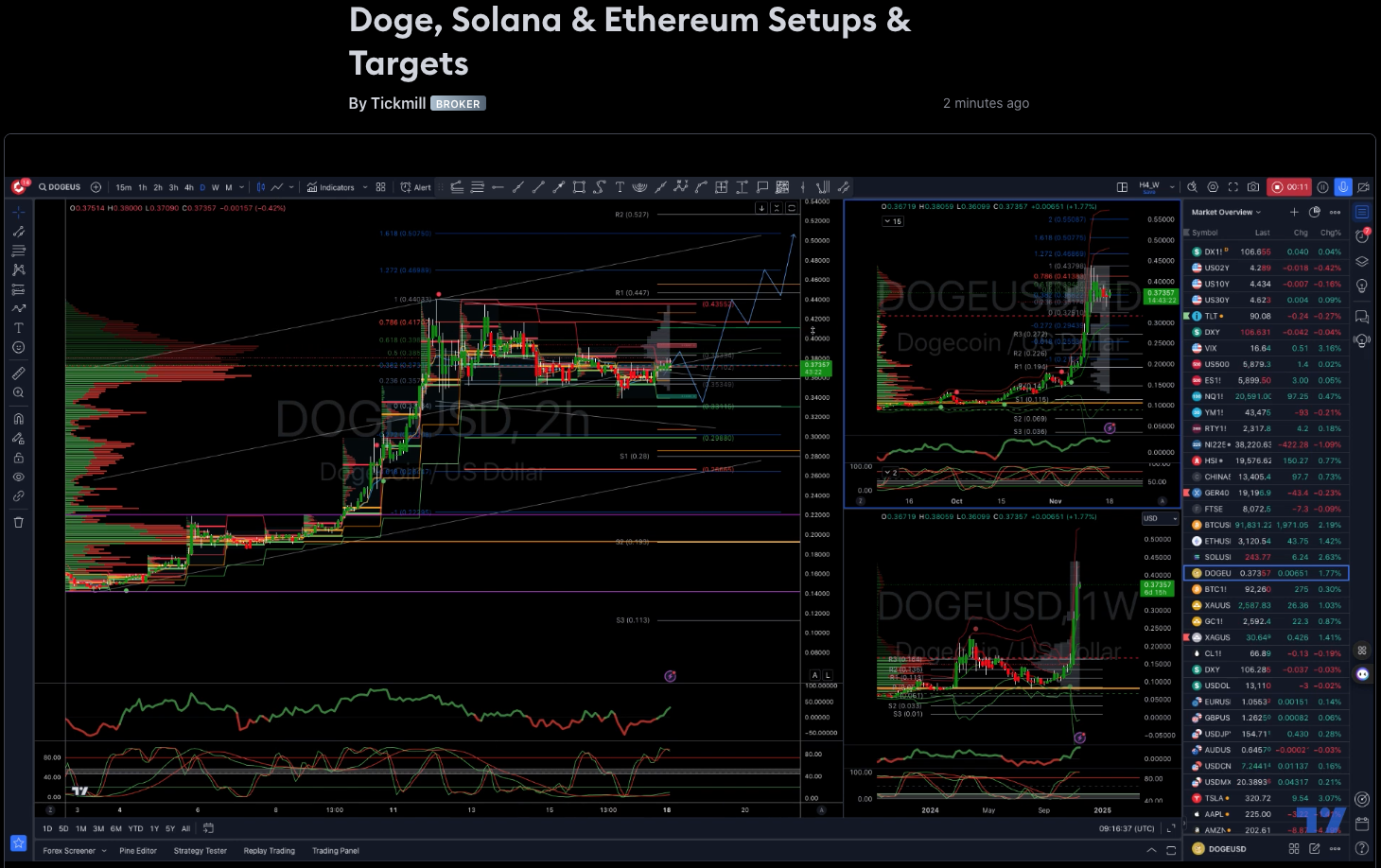Select the ETHUSI row in the watchlist

1267,541
